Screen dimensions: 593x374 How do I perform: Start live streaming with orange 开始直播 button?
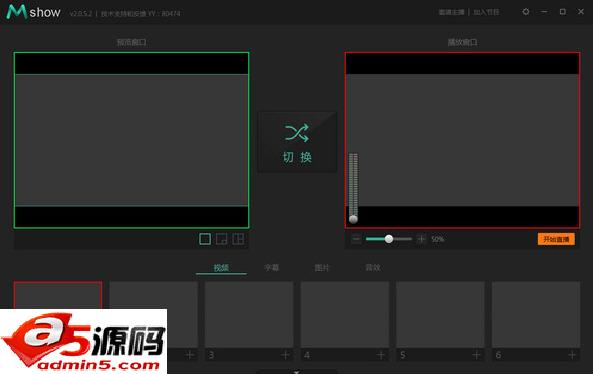[556, 239]
